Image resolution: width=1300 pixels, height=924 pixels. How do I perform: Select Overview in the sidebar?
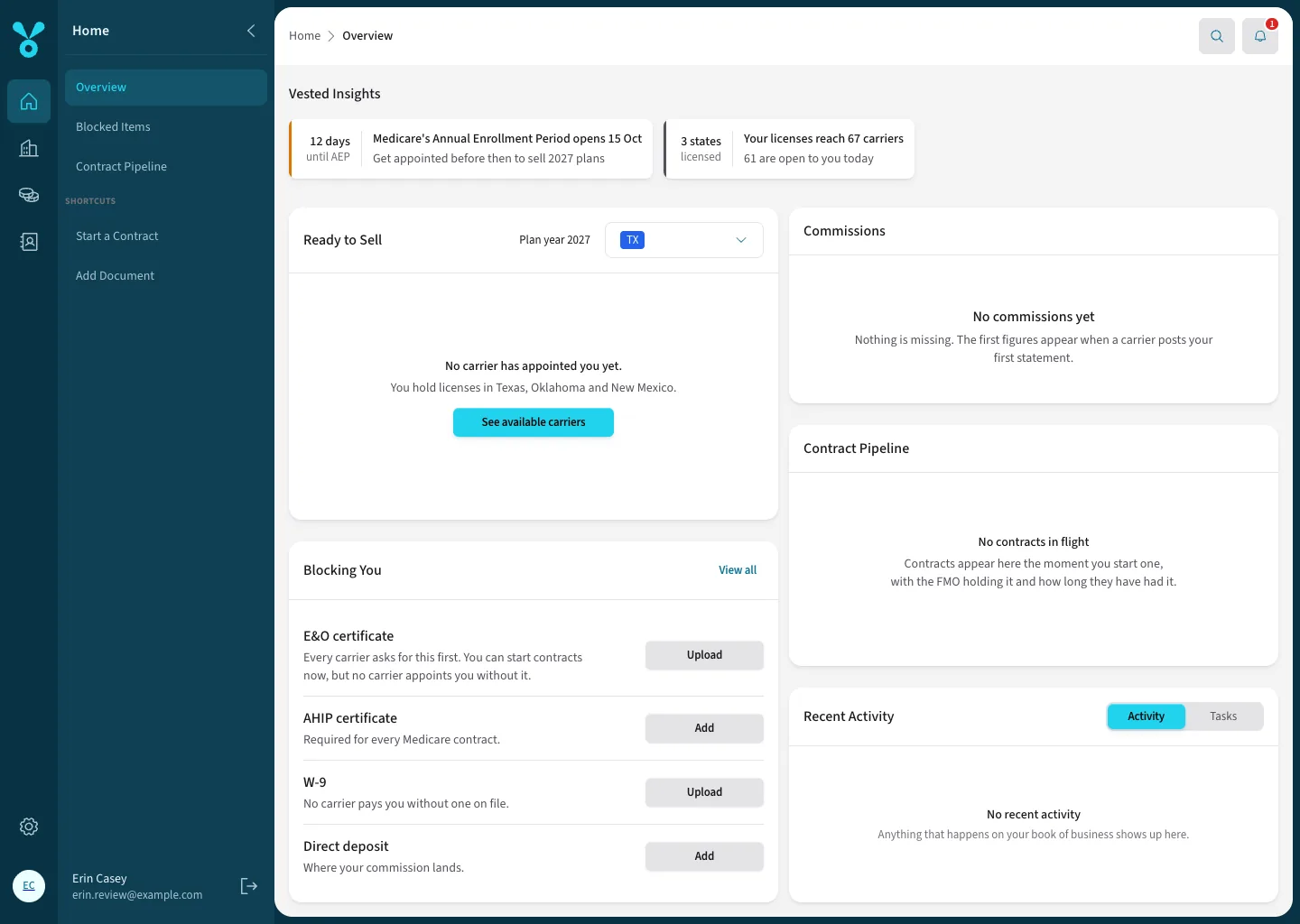(x=166, y=88)
